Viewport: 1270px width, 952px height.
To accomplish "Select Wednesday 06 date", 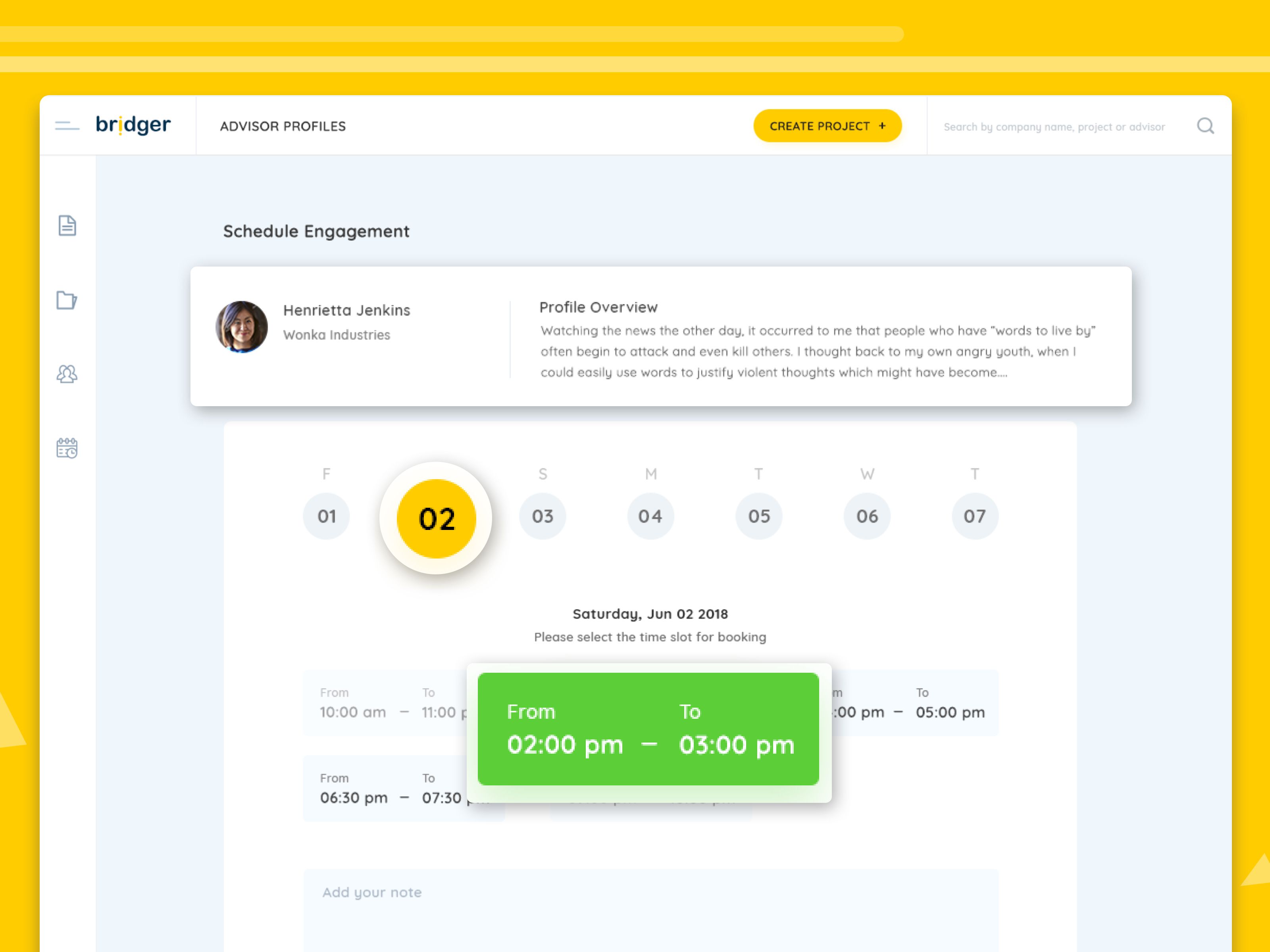I will coord(867,516).
